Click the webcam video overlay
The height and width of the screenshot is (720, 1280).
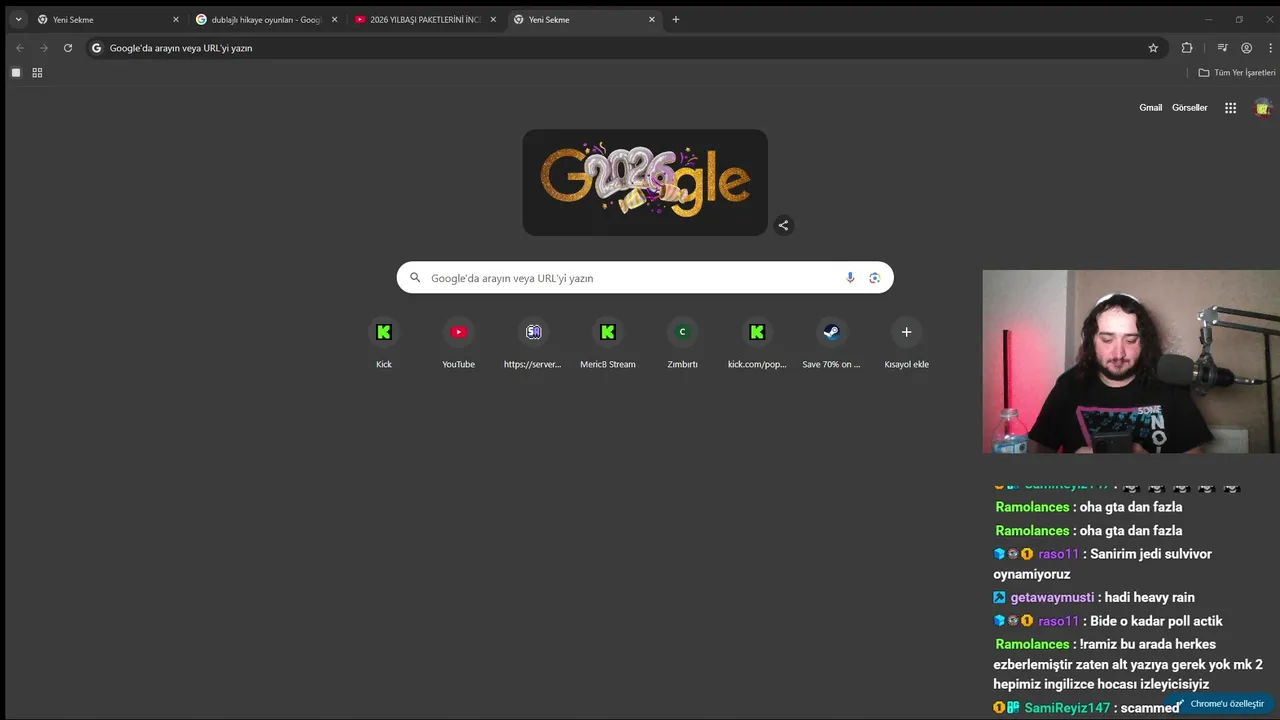[x=1131, y=362]
